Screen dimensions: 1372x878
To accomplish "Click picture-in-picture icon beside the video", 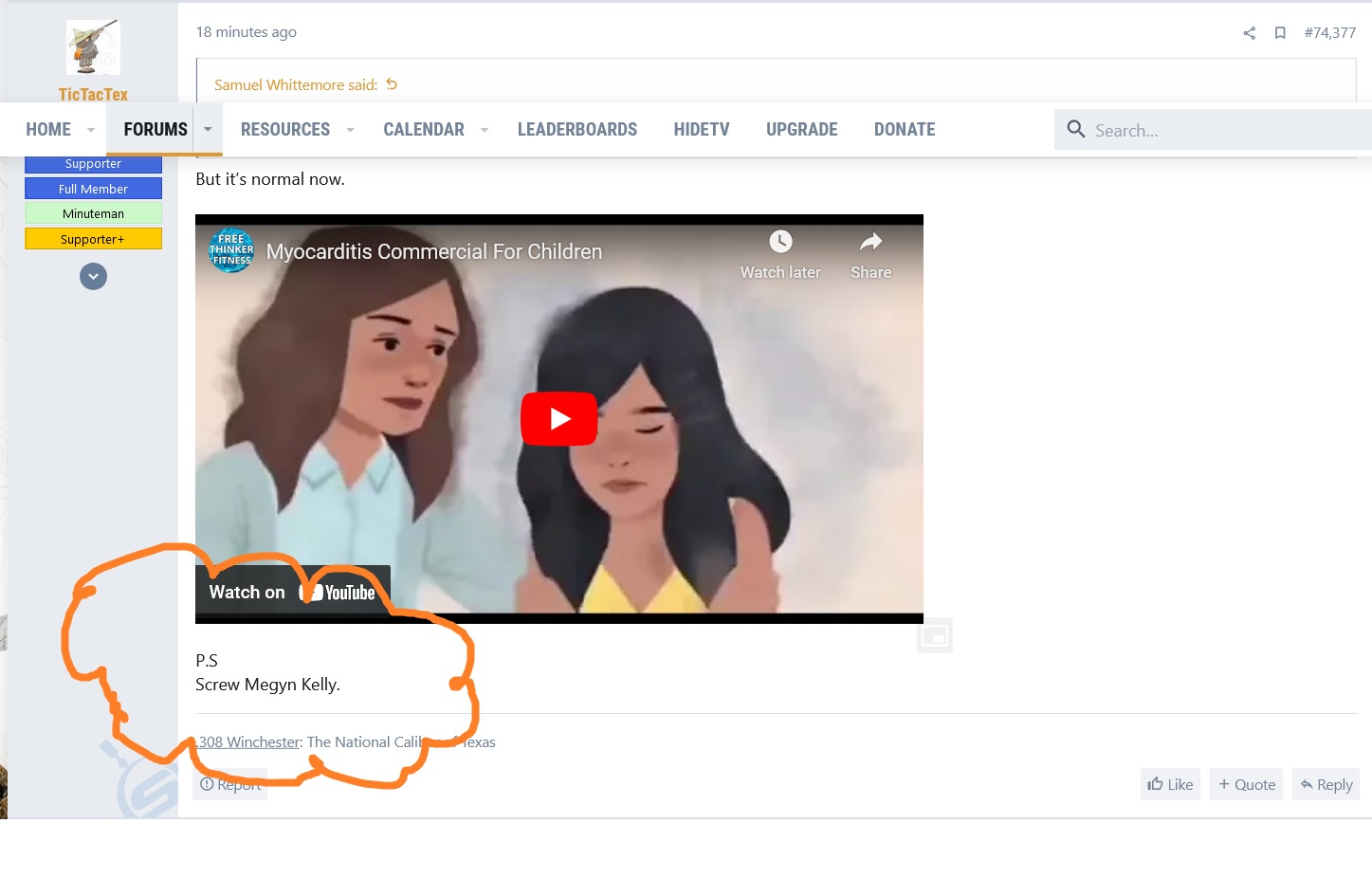I will [935, 635].
